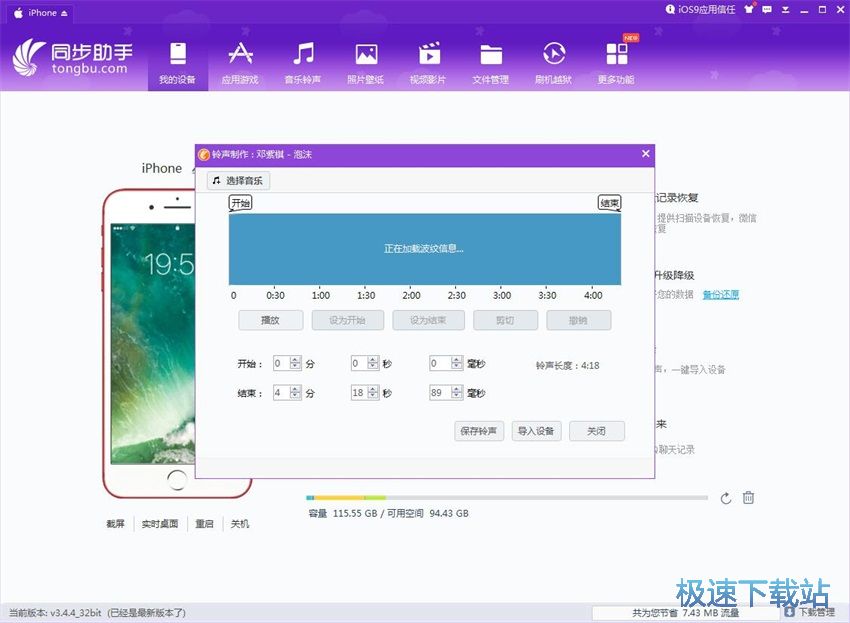This screenshot has width=850, height=623.
Task: Click the start minutes input field
Action: coord(281,363)
